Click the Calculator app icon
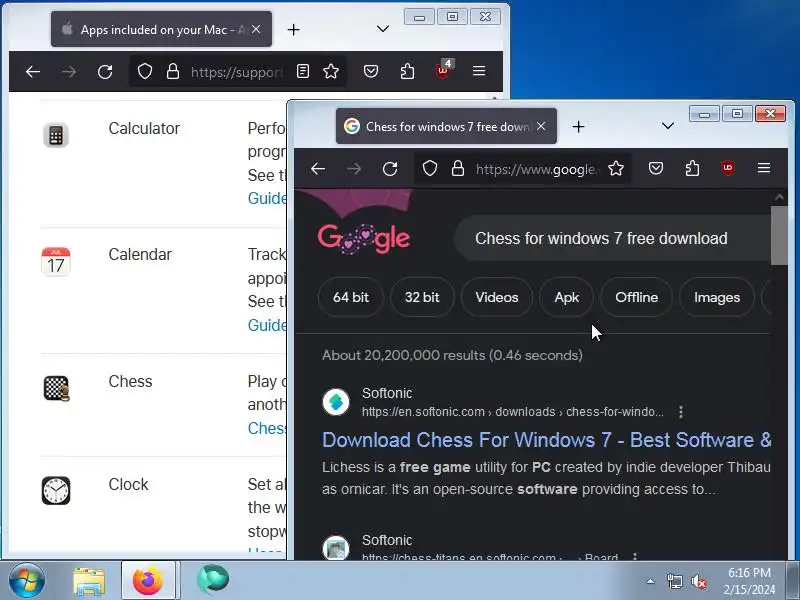Image resolution: width=800 pixels, height=600 pixels. point(56,135)
